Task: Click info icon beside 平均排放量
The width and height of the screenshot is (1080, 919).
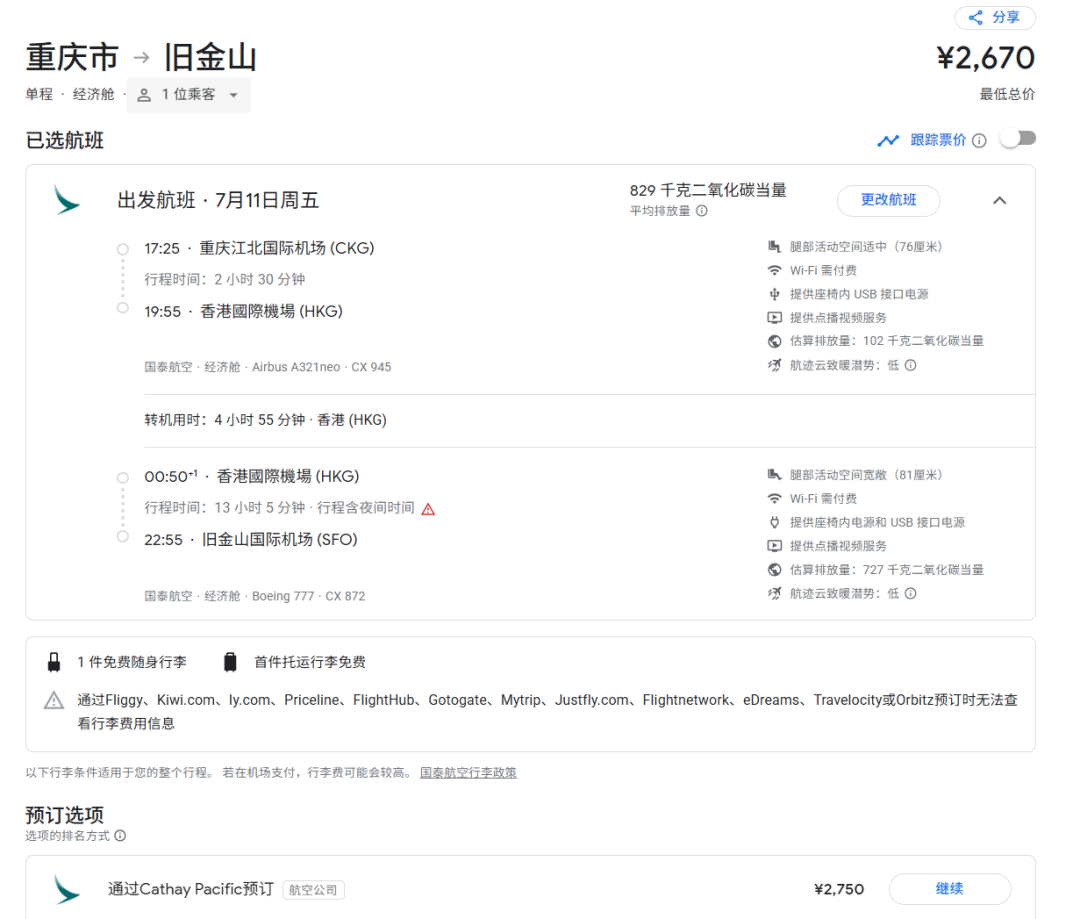Action: pos(702,211)
